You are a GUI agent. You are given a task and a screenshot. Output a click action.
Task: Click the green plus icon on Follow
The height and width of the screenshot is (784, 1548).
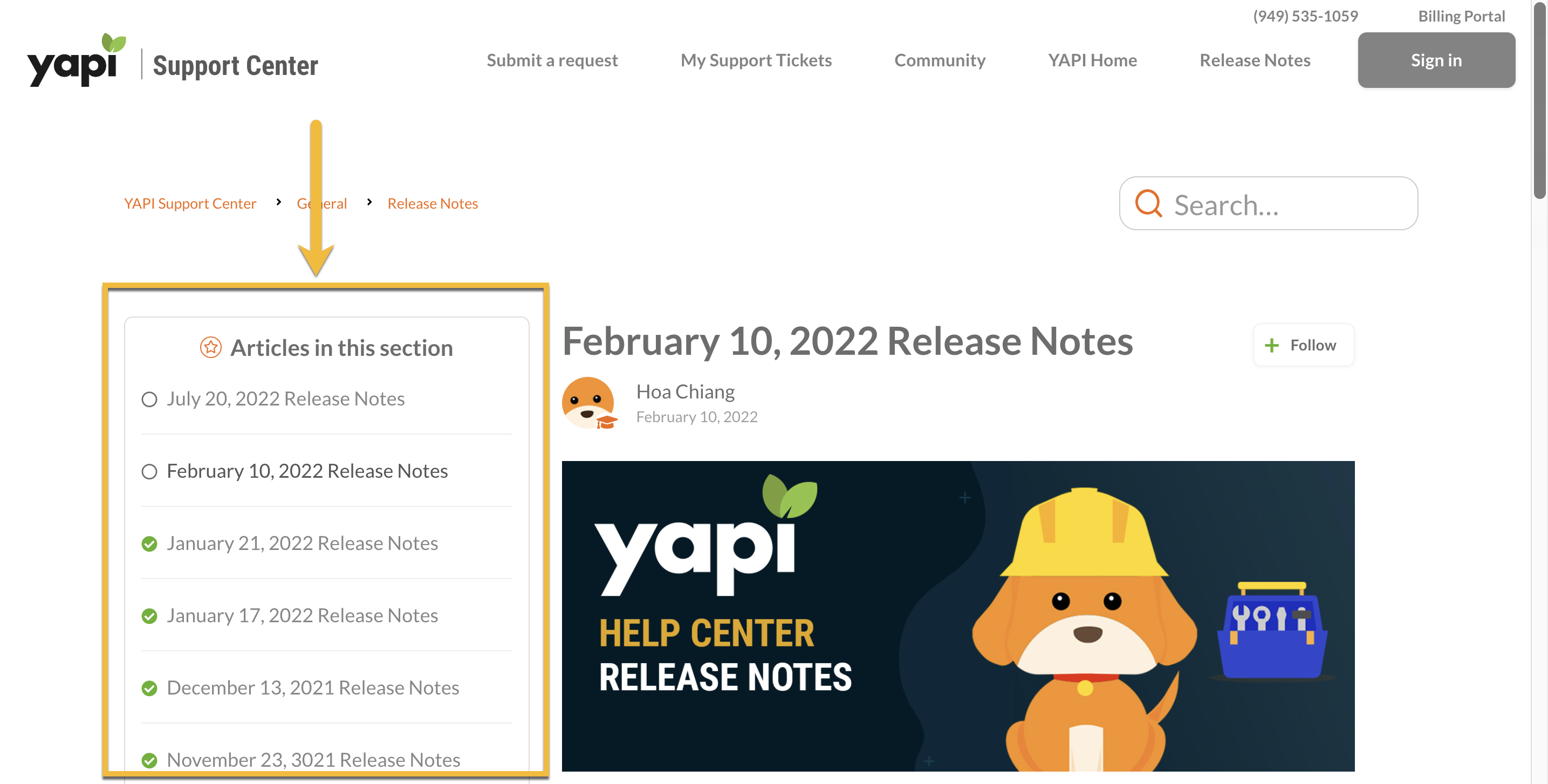pyautogui.click(x=1272, y=346)
